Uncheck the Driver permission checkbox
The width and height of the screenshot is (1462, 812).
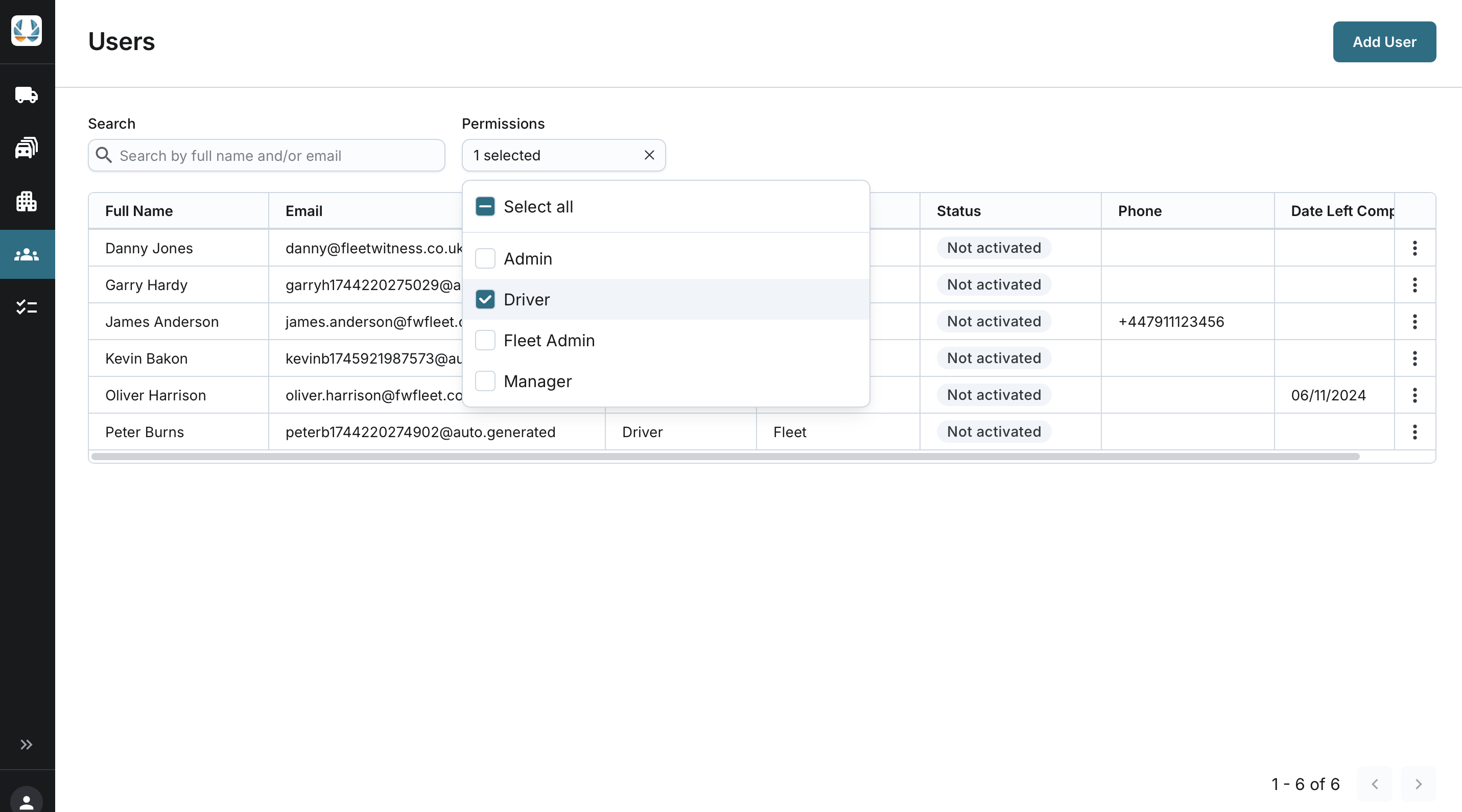coord(485,300)
